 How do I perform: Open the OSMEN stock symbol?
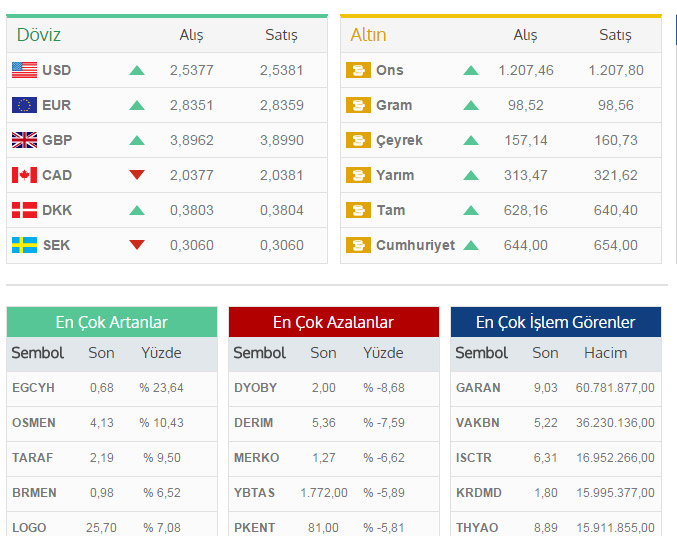tap(34, 422)
